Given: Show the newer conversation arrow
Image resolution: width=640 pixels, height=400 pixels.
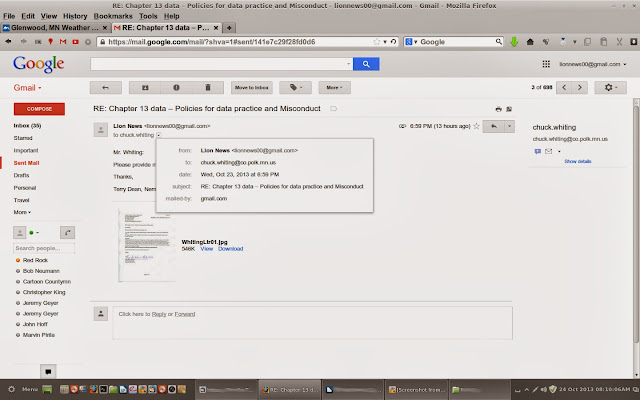Looking at the screenshot, I should point(564,87).
